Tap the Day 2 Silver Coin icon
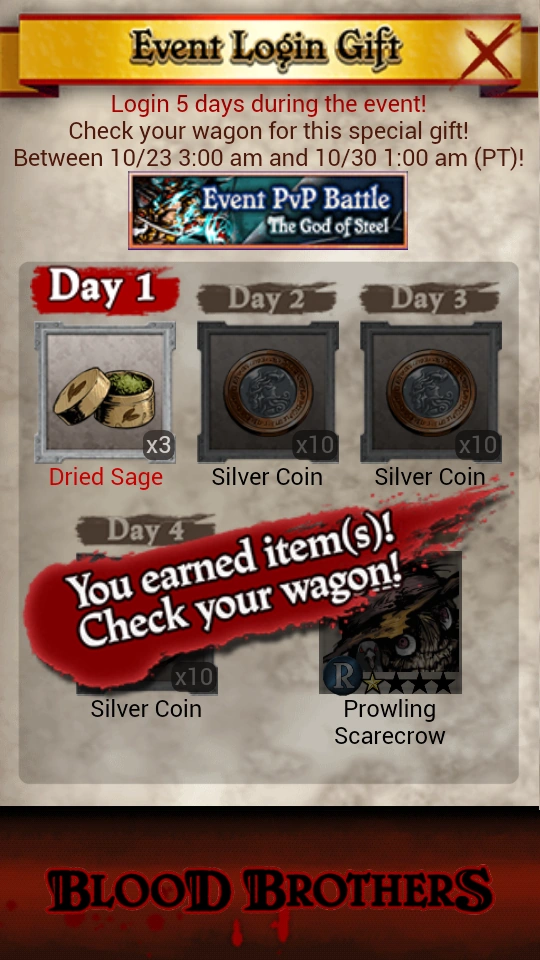 coord(268,392)
